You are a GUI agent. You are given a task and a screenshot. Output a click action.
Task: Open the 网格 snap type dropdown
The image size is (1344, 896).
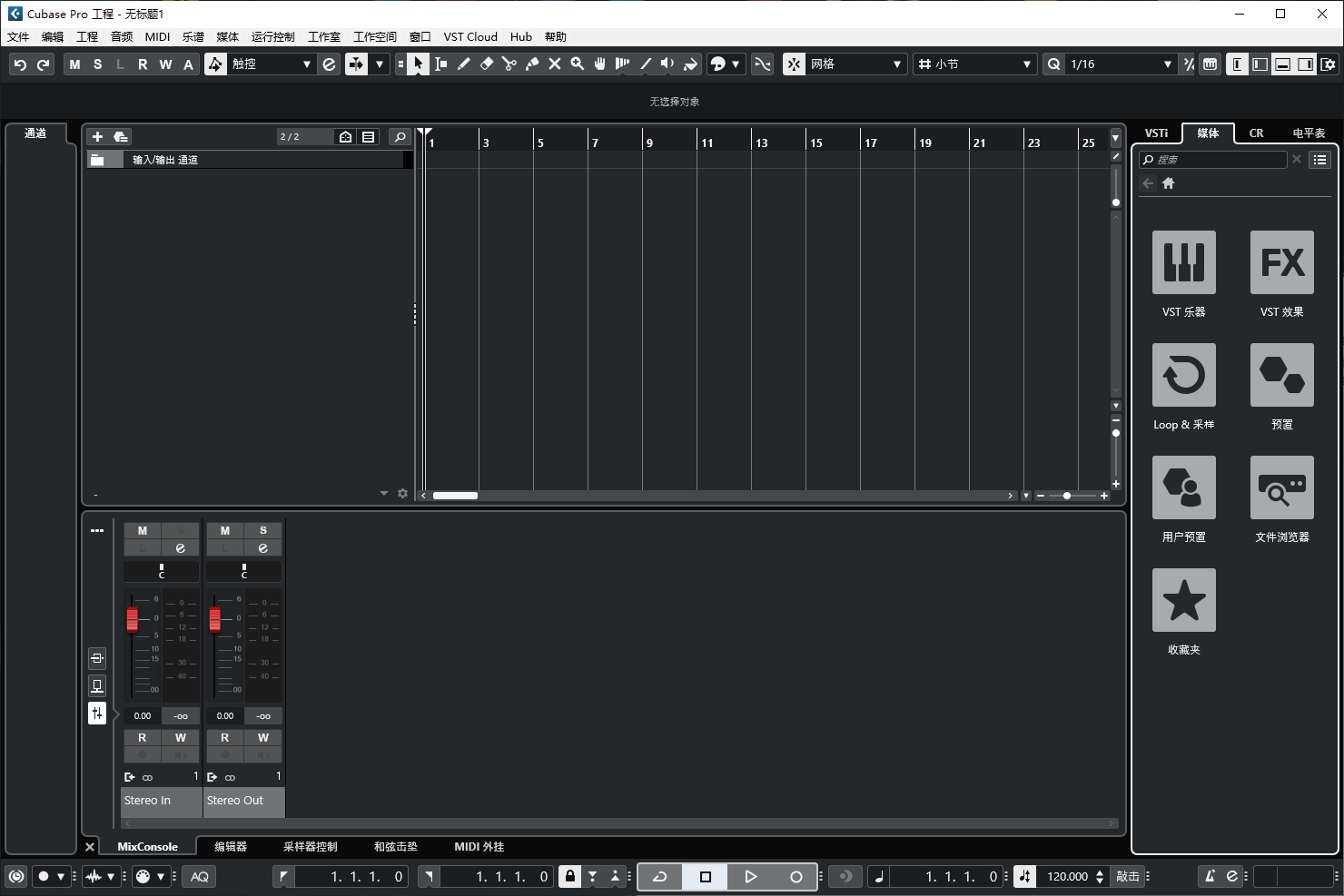(x=855, y=64)
